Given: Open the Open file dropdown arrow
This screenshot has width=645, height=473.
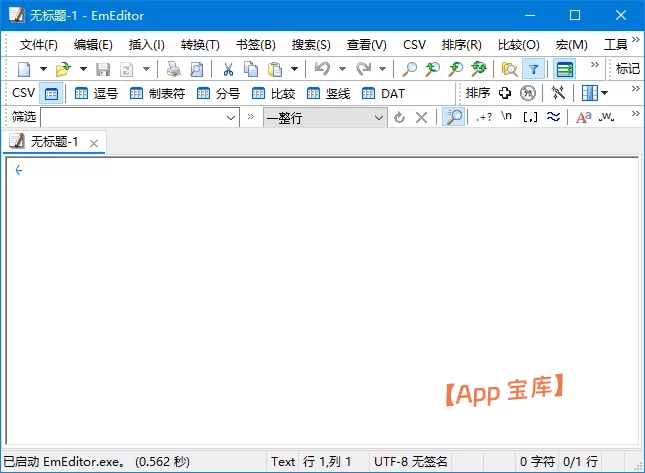Looking at the screenshot, I should click(x=83, y=69).
